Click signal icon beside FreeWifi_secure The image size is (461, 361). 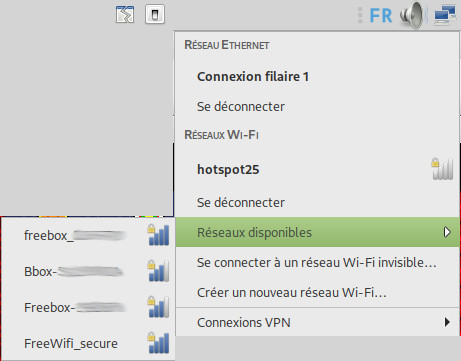(158, 343)
